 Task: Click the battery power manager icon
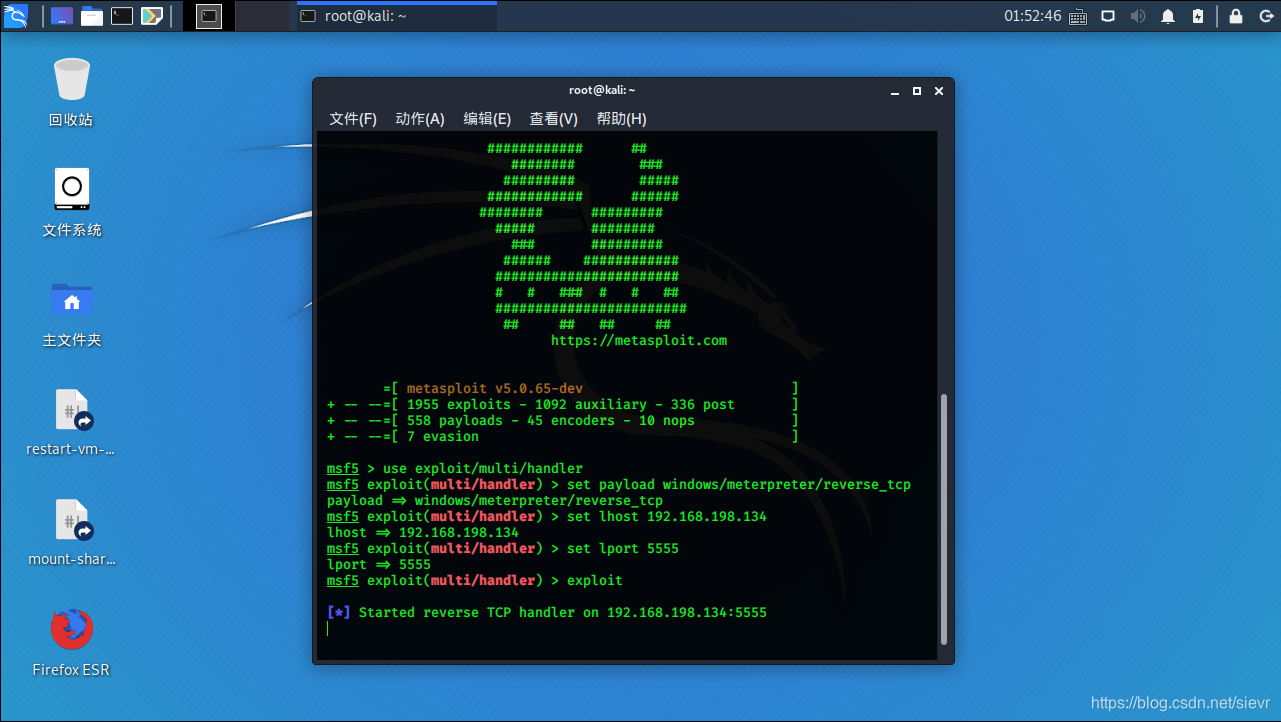click(x=1199, y=16)
